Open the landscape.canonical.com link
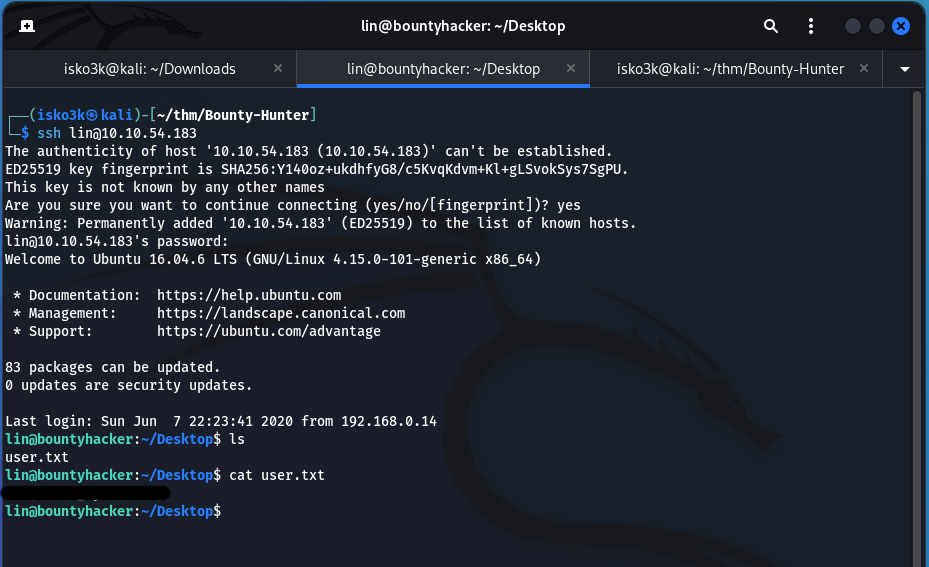This screenshot has width=929, height=567. pos(281,313)
